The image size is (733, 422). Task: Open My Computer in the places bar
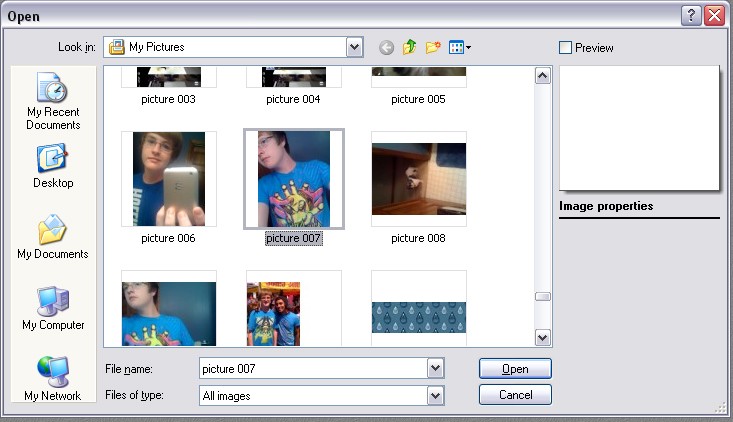click(x=53, y=308)
